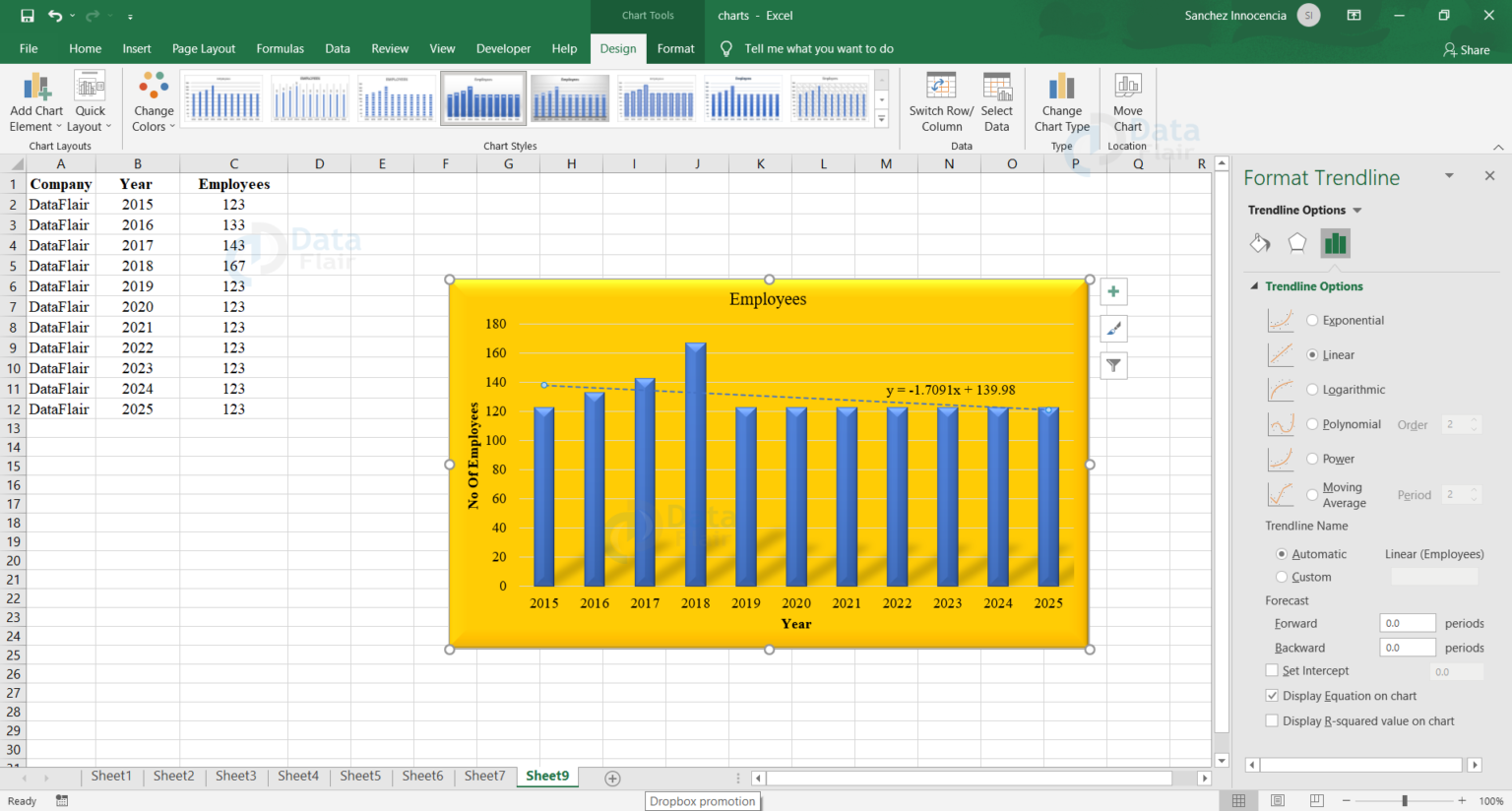Choose Custom trendline name option

click(x=1282, y=577)
